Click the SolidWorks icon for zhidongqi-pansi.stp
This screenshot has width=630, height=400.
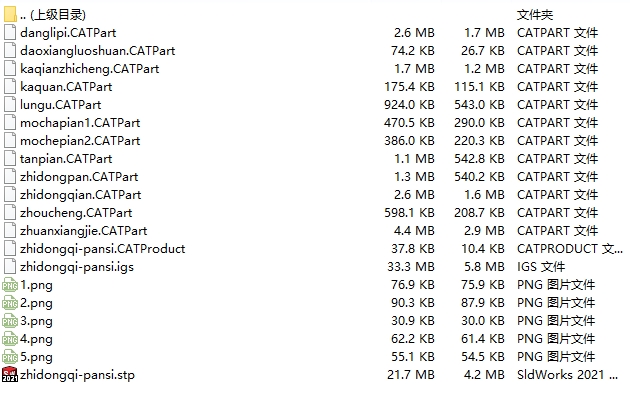coord(10,374)
